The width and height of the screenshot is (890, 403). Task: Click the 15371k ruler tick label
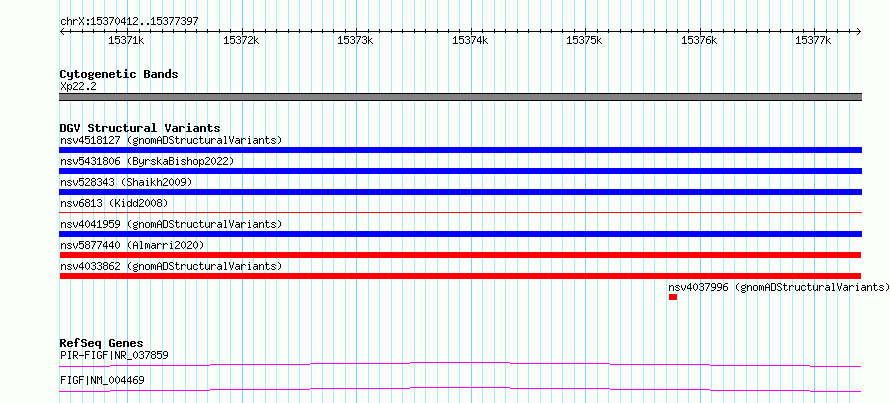[x=127, y=41]
